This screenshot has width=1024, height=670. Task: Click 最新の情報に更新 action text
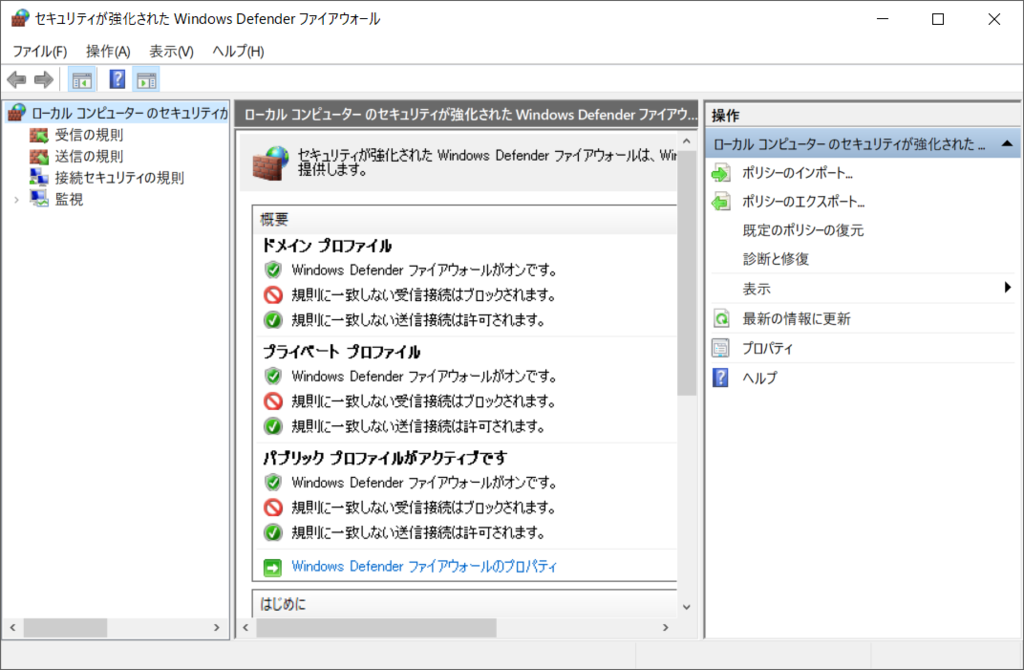[796, 319]
